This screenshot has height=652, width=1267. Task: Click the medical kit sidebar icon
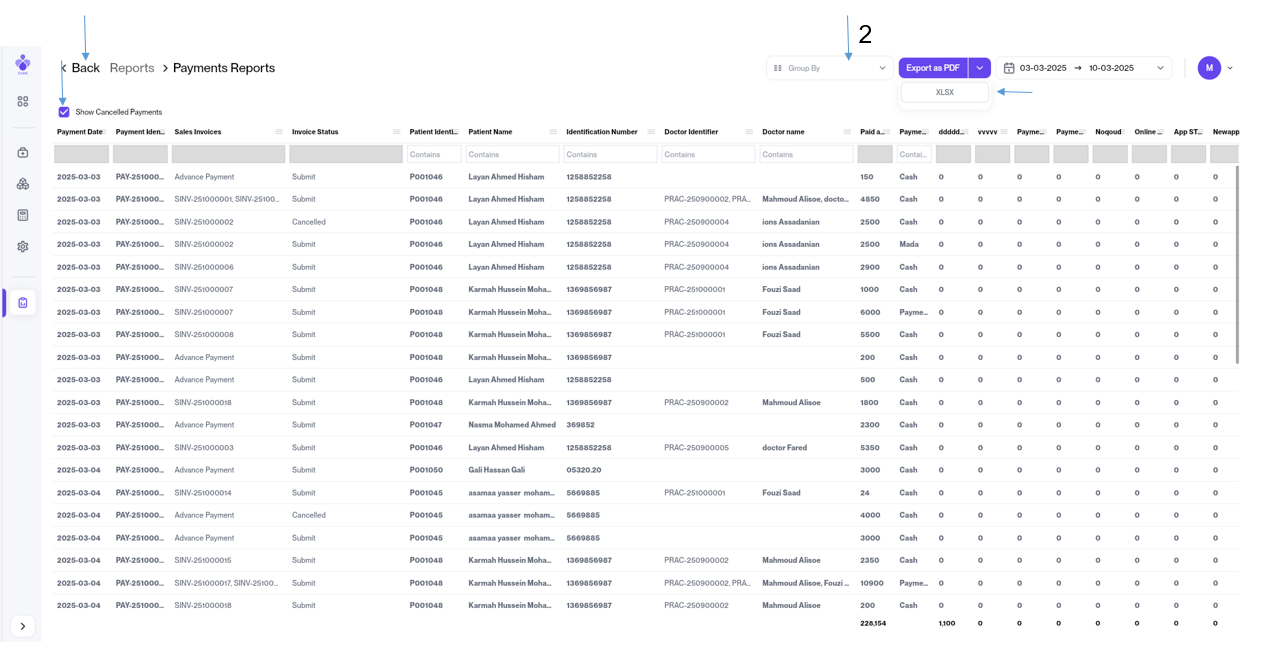pyautogui.click(x=22, y=153)
